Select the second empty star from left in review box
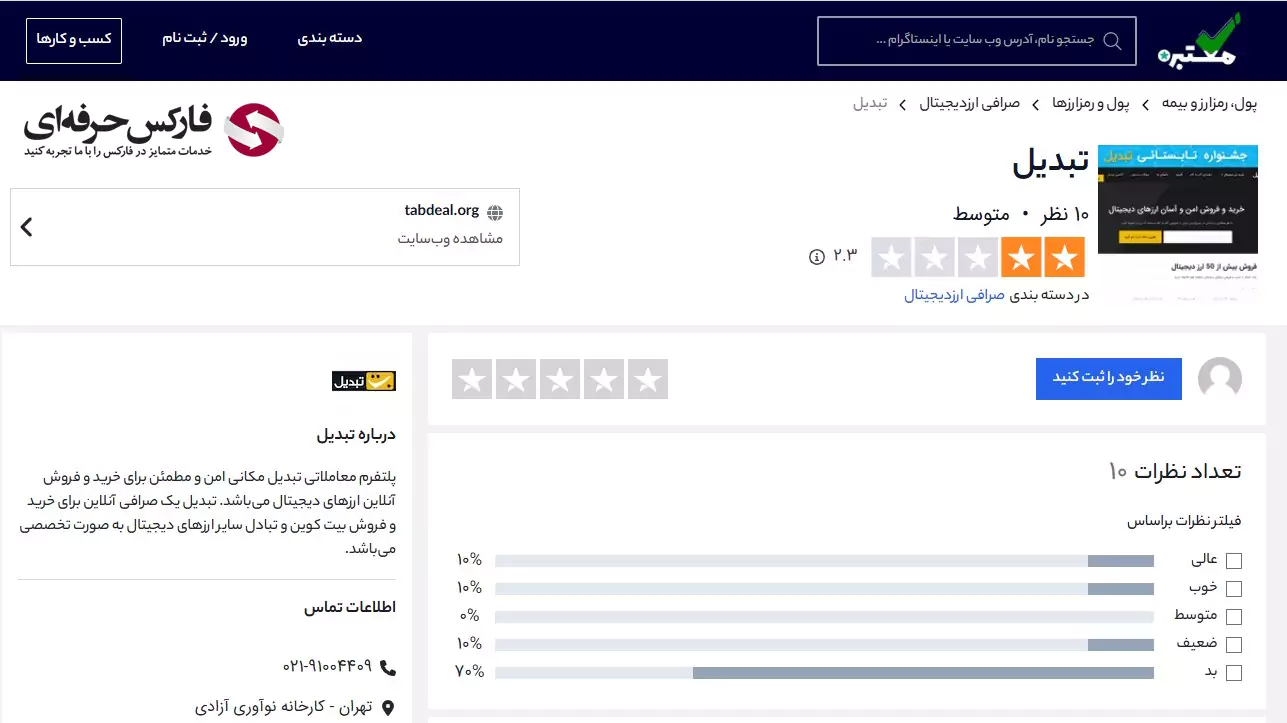The image size is (1287, 723). click(x=516, y=380)
